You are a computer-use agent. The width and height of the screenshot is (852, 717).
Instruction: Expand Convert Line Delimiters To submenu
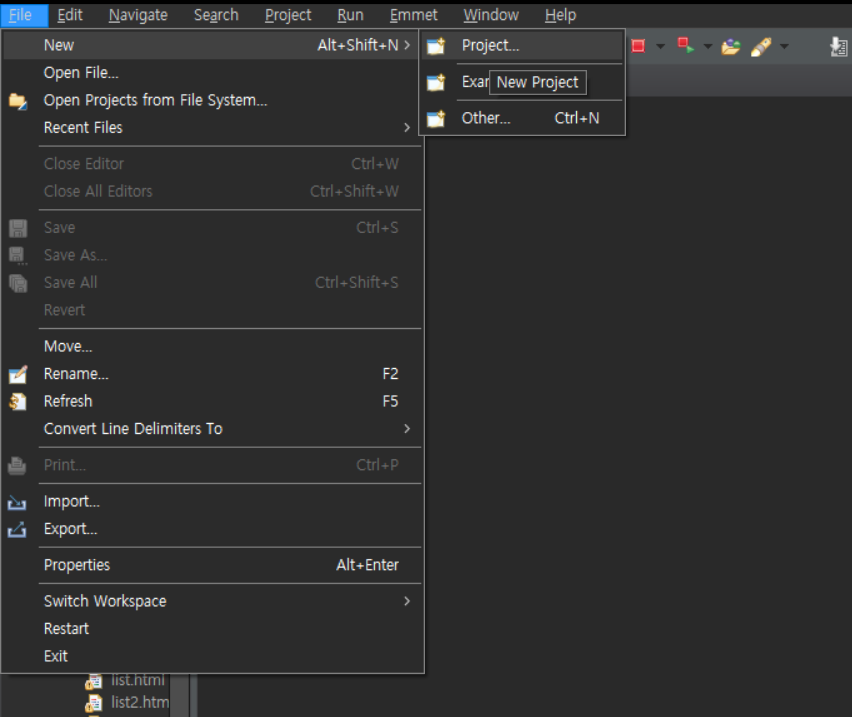point(407,429)
